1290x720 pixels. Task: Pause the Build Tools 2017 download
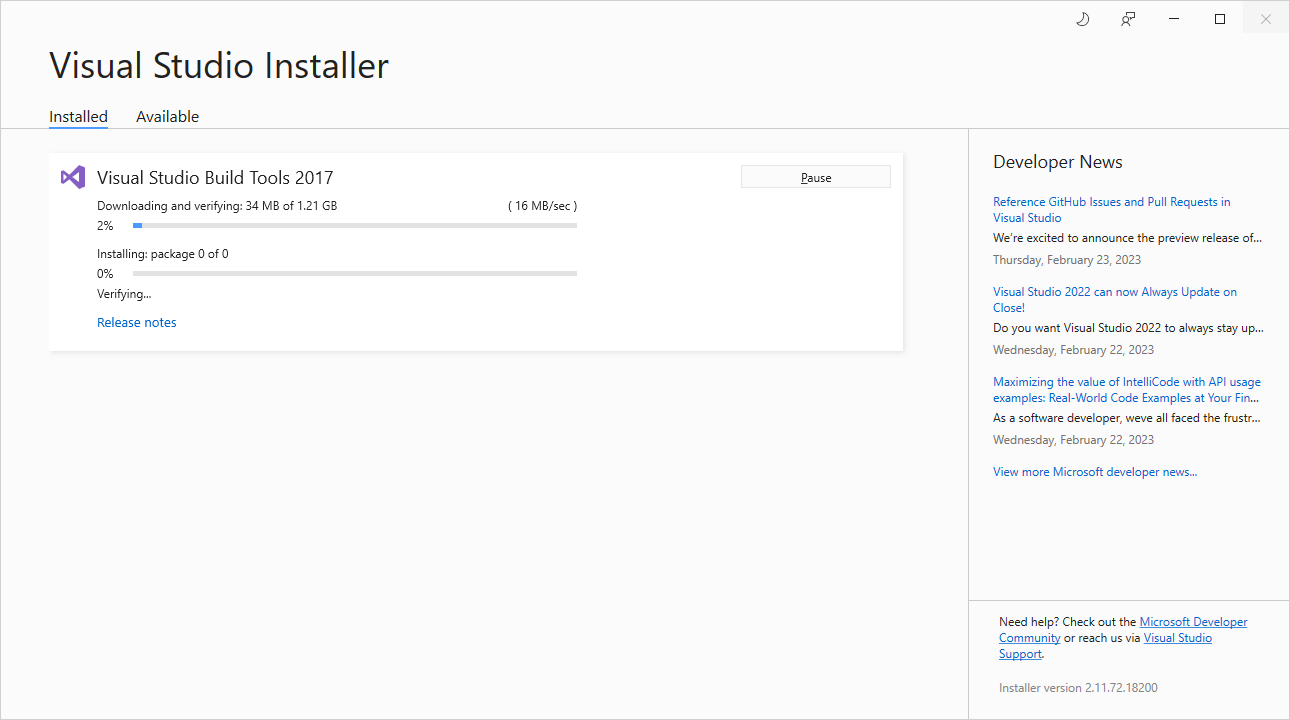(x=816, y=177)
